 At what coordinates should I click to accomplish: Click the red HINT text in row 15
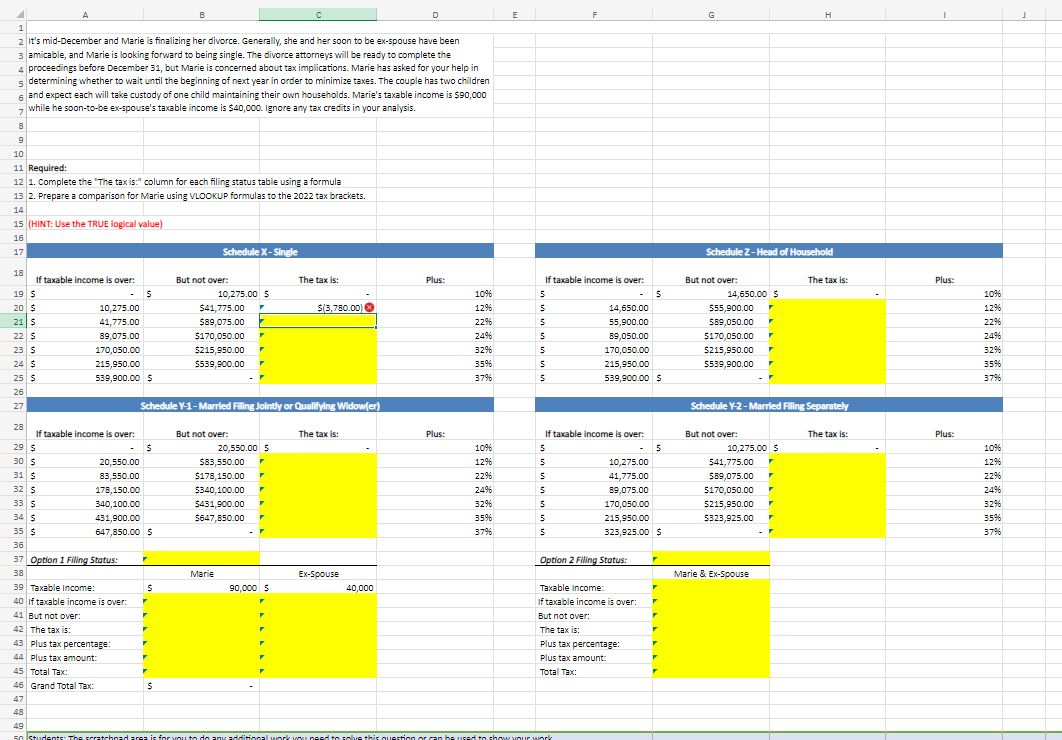click(x=95, y=224)
